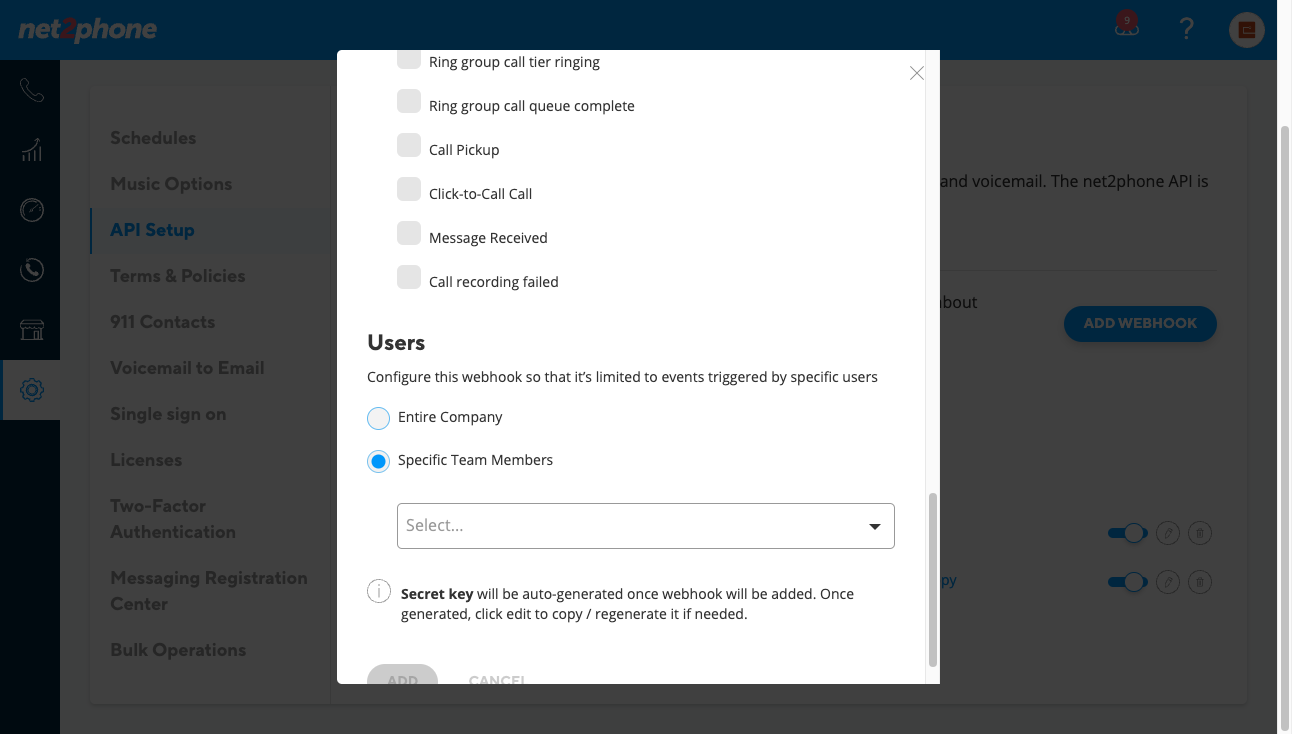Open the dashboard gauge sidebar icon
The width and height of the screenshot is (1292, 734).
(x=31, y=210)
